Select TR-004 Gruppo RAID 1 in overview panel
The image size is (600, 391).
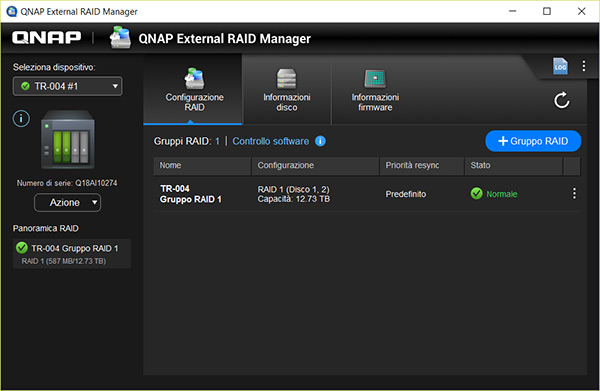[x=72, y=254]
